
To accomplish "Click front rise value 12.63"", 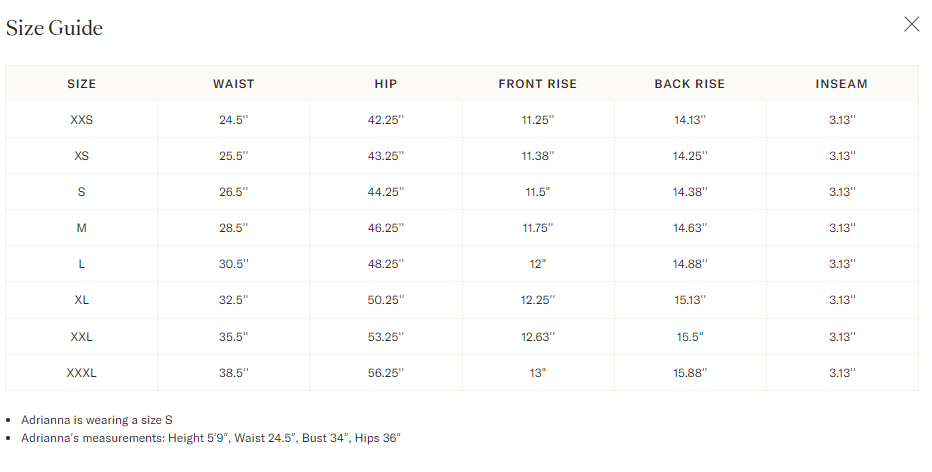I will click(x=538, y=336).
